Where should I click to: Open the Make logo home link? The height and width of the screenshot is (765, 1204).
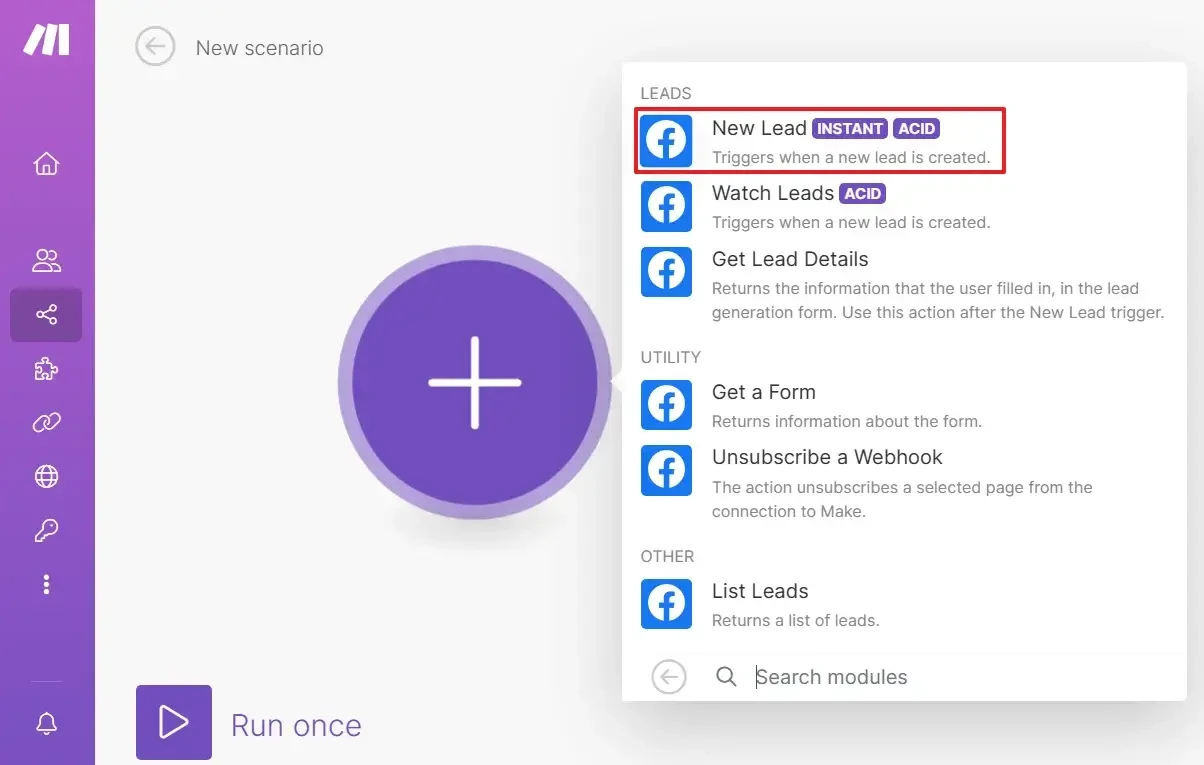46,38
